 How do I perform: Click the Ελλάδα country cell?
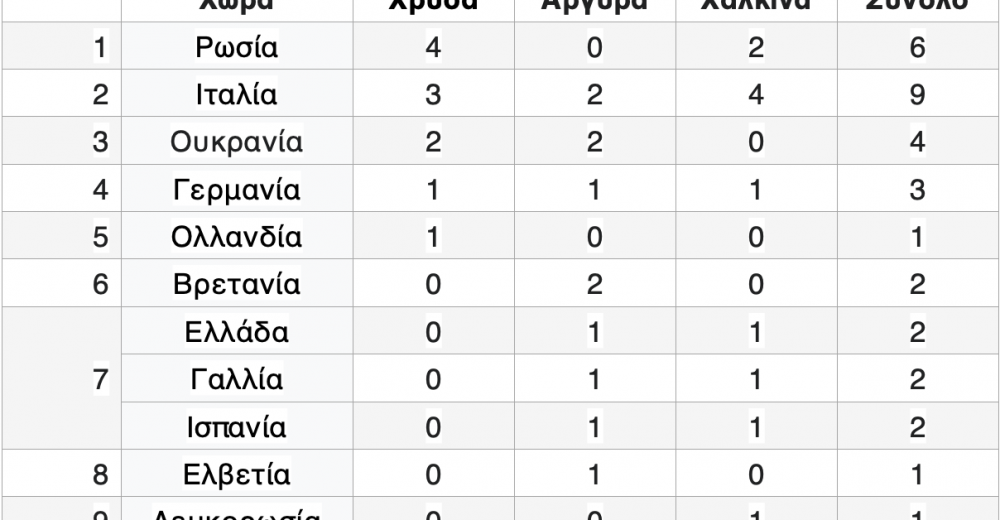[x=237, y=332]
